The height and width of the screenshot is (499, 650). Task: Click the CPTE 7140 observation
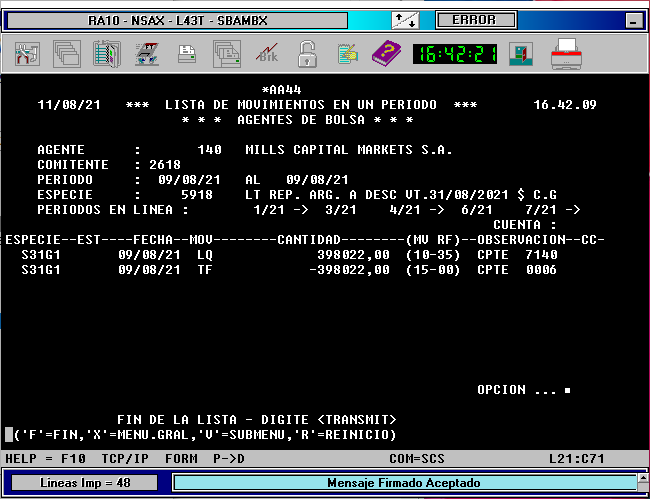tap(517, 254)
